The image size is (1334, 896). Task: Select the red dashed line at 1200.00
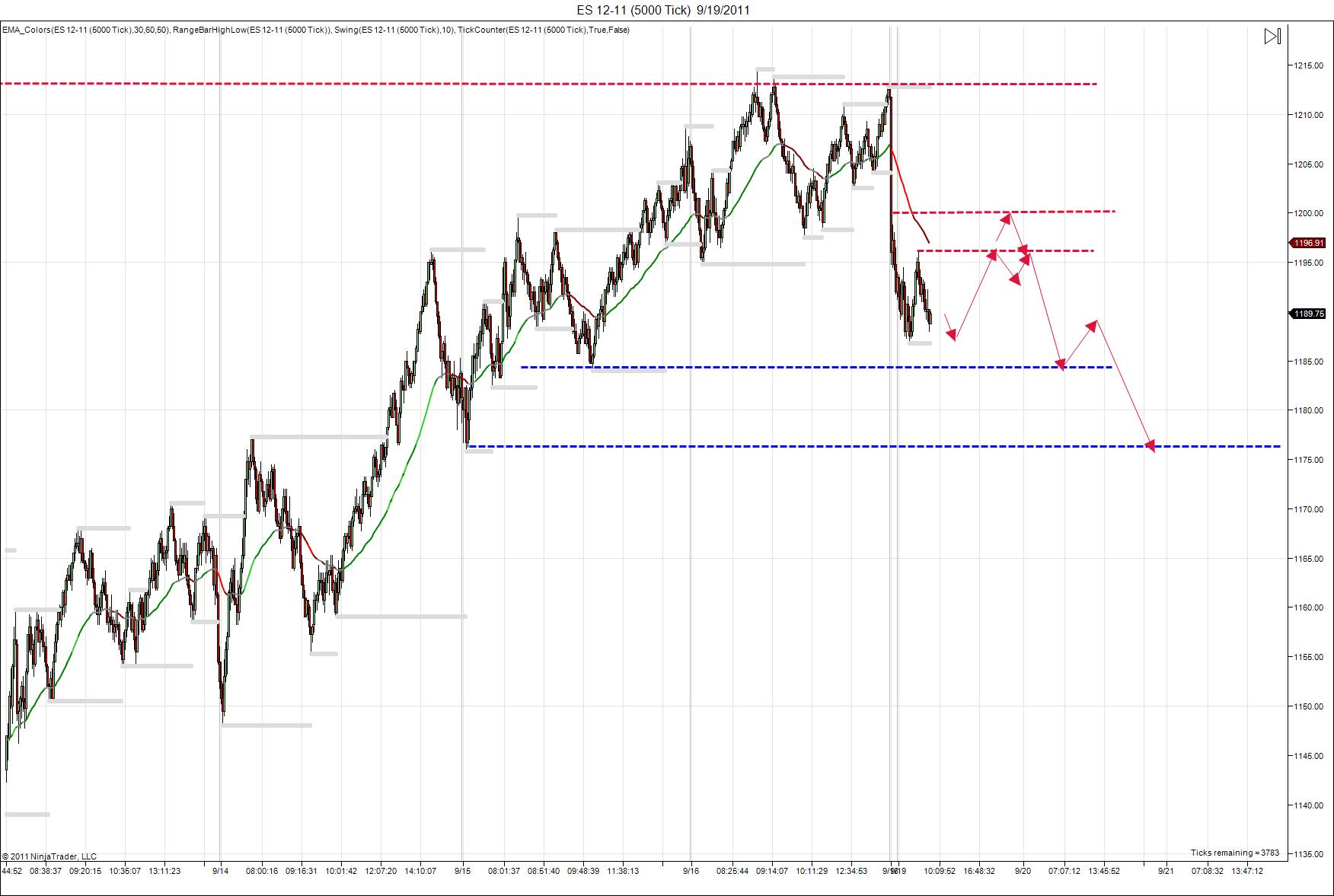click(1004, 212)
